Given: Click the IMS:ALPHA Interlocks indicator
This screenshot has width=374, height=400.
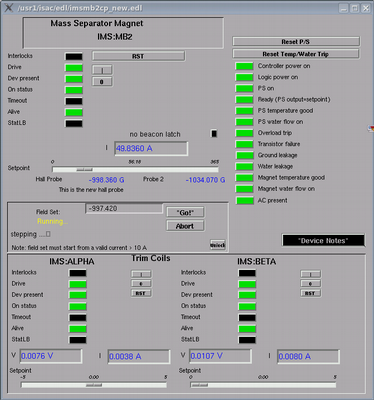Looking at the screenshot, I should pyautogui.click(x=78, y=273).
